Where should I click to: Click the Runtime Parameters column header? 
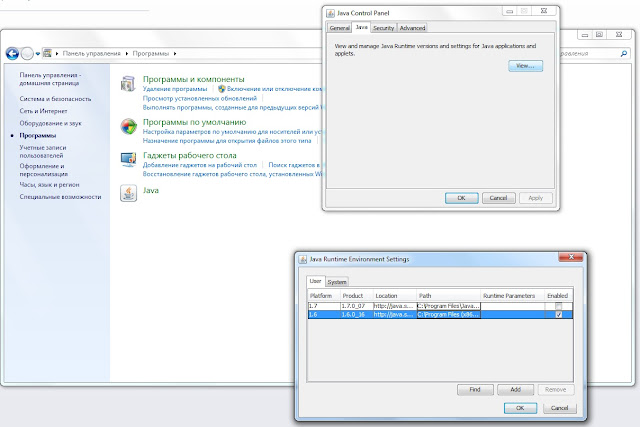[x=513, y=296]
